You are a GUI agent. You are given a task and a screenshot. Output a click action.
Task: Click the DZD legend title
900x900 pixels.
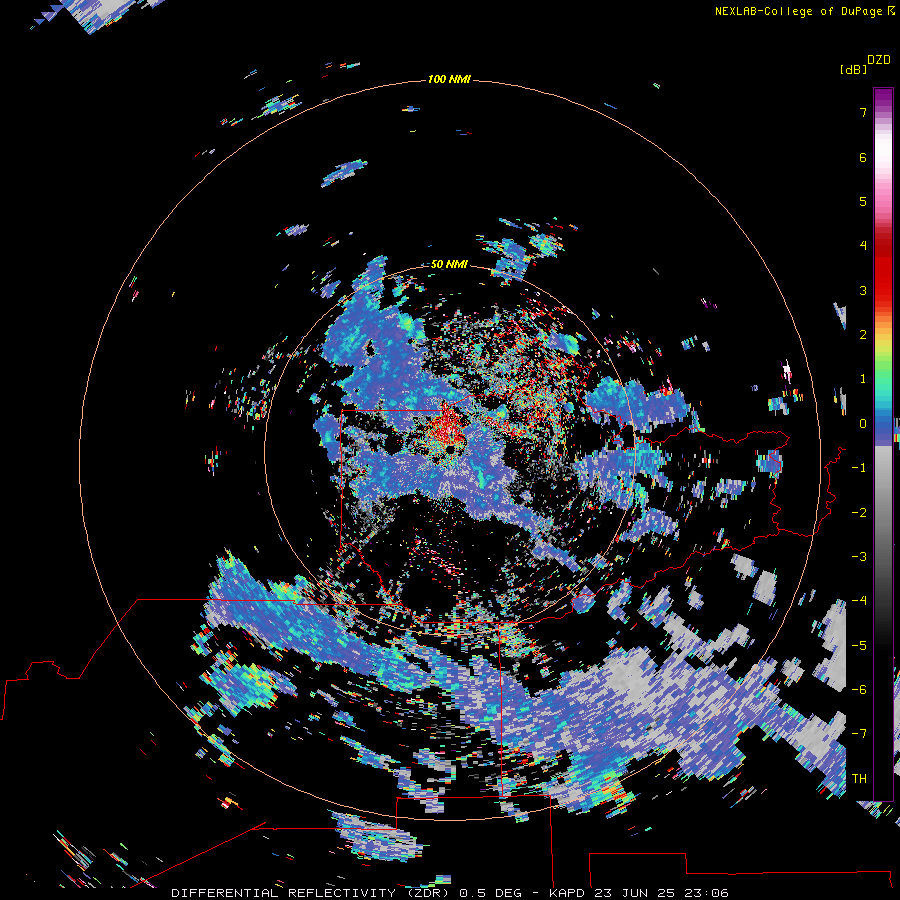click(879, 60)
